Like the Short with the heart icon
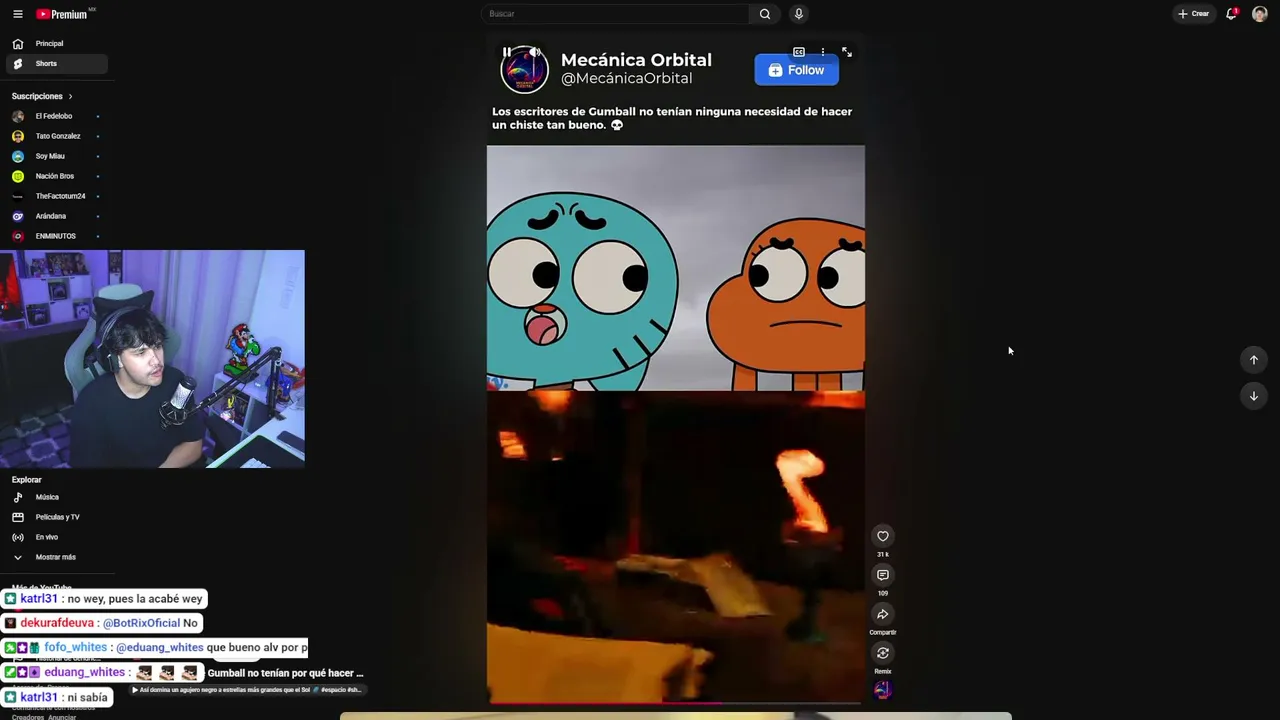Screen dimensions: 1280x720 [x=883, y=536]
